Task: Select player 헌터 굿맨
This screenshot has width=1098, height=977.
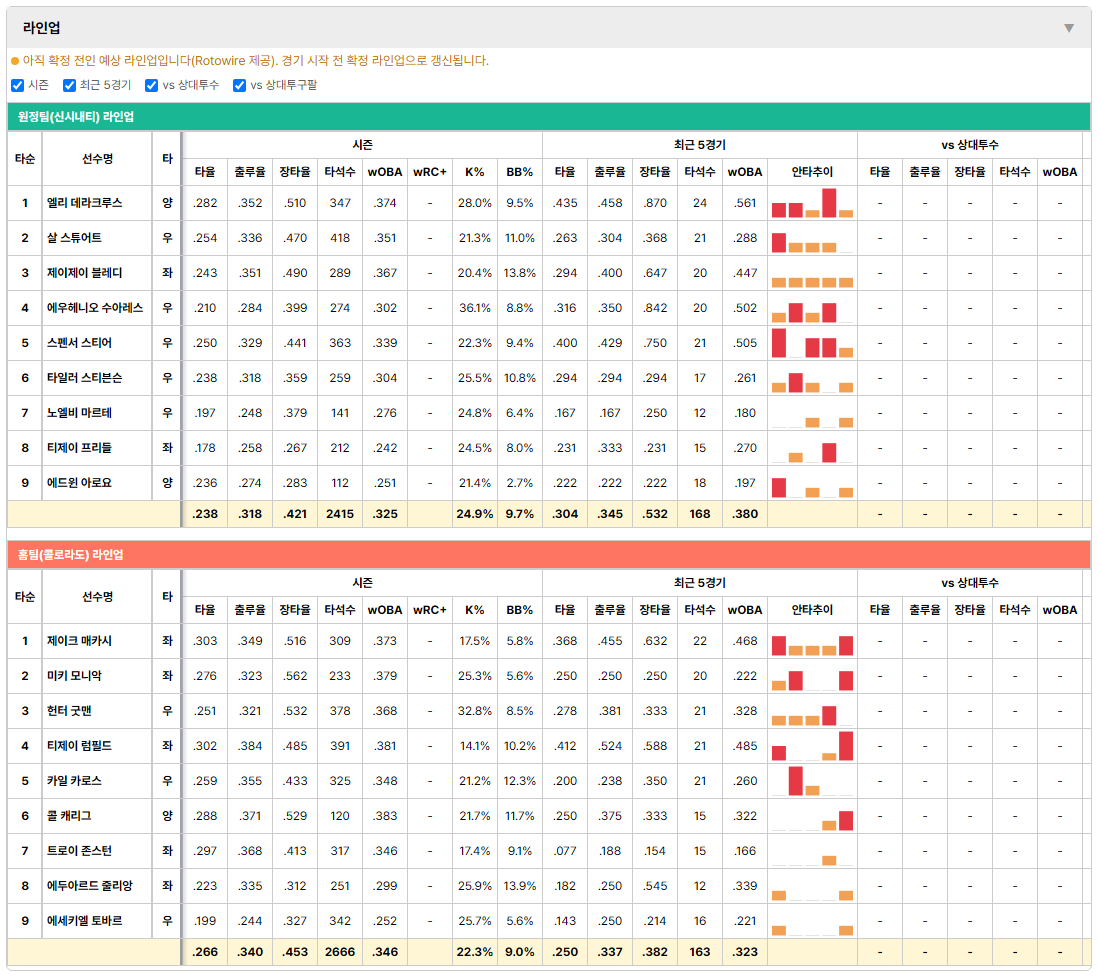Action: [69, 711]
